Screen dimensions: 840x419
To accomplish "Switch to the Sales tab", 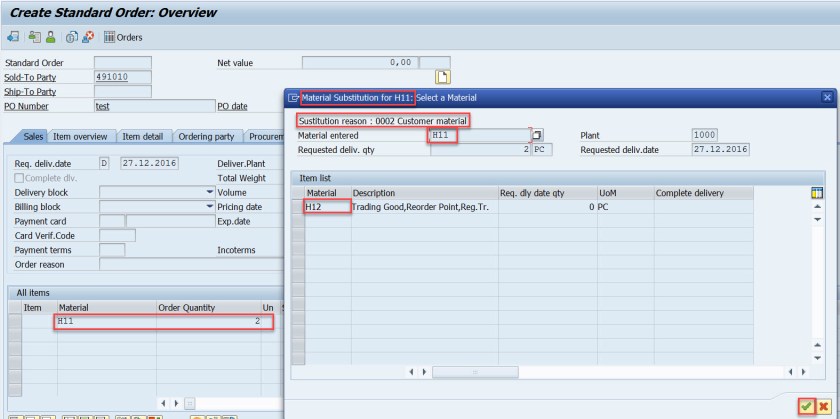I will tap(33, 137).
